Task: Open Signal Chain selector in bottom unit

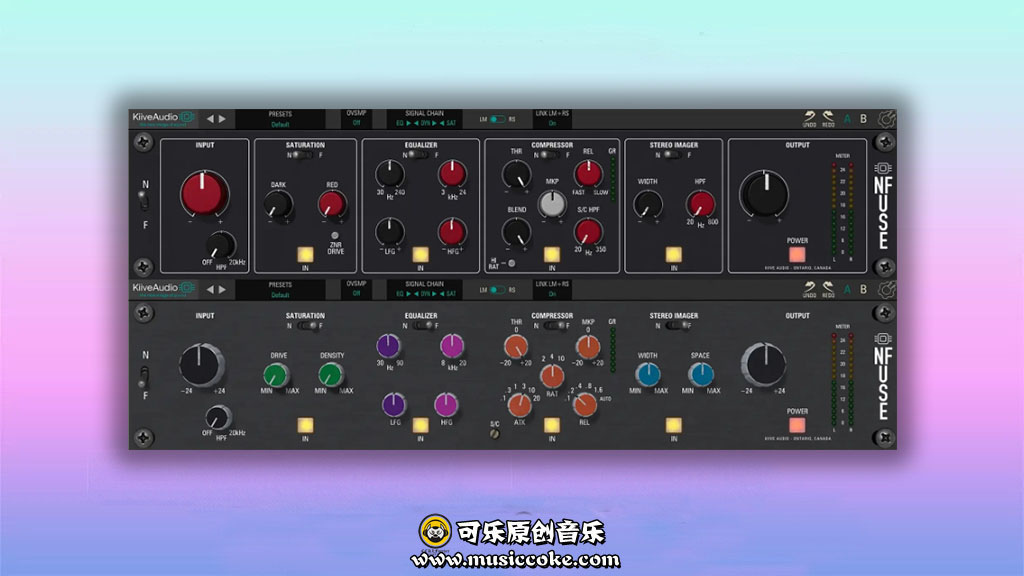Action: pyautogui.click(x=424, y=289)
